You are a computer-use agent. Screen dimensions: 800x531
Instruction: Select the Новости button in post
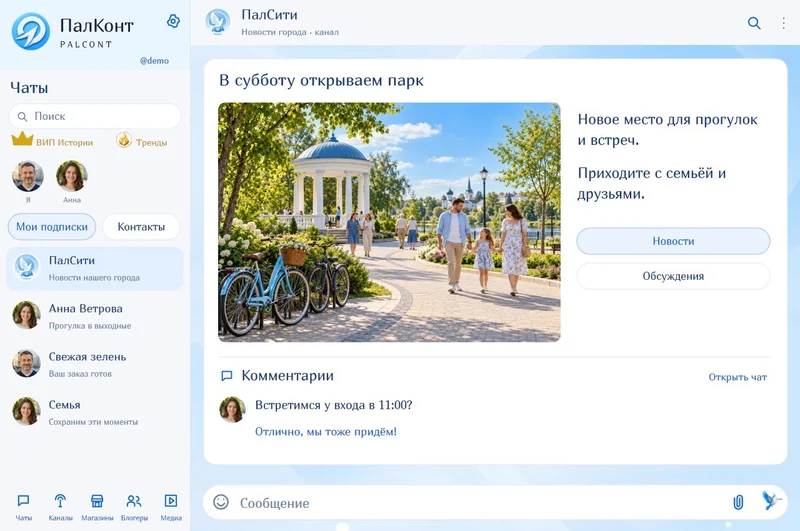(673, 241)
